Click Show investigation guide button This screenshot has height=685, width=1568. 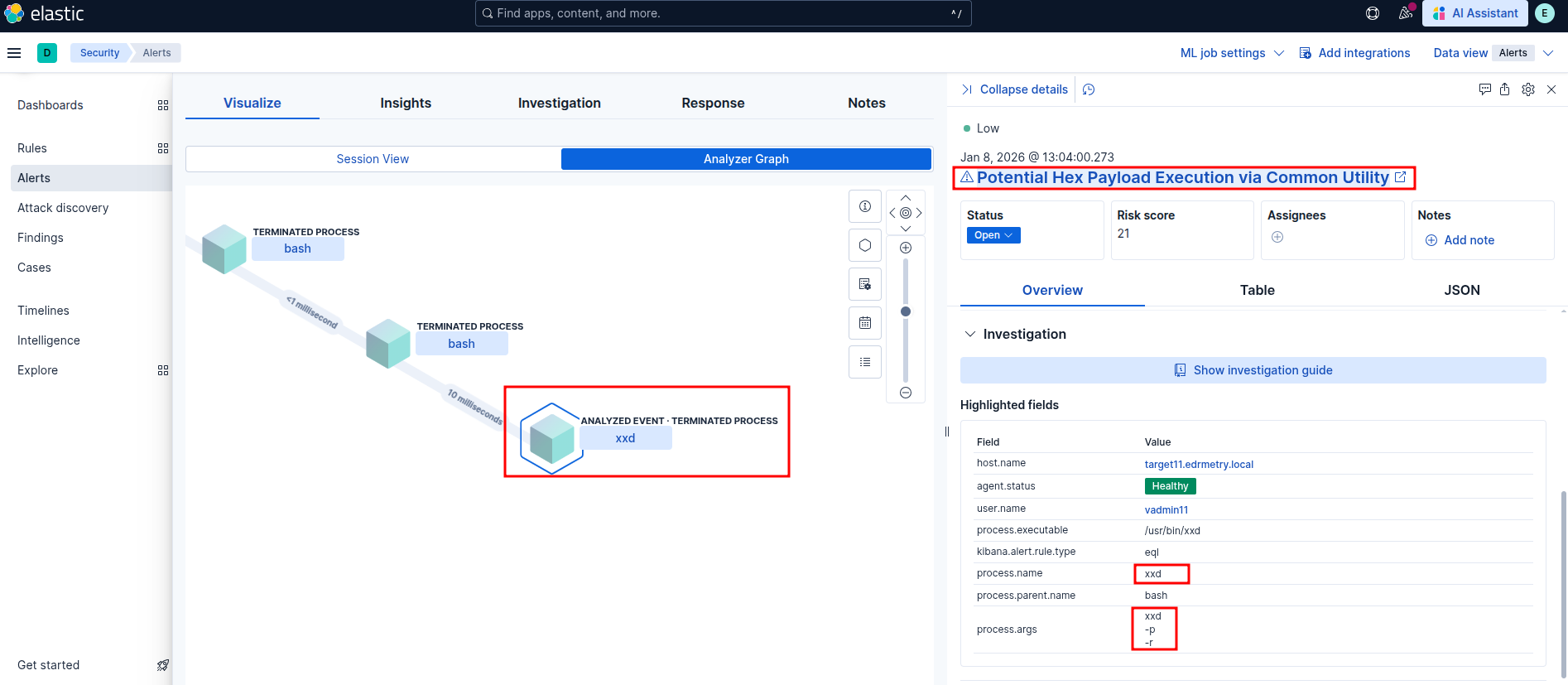1253,370
